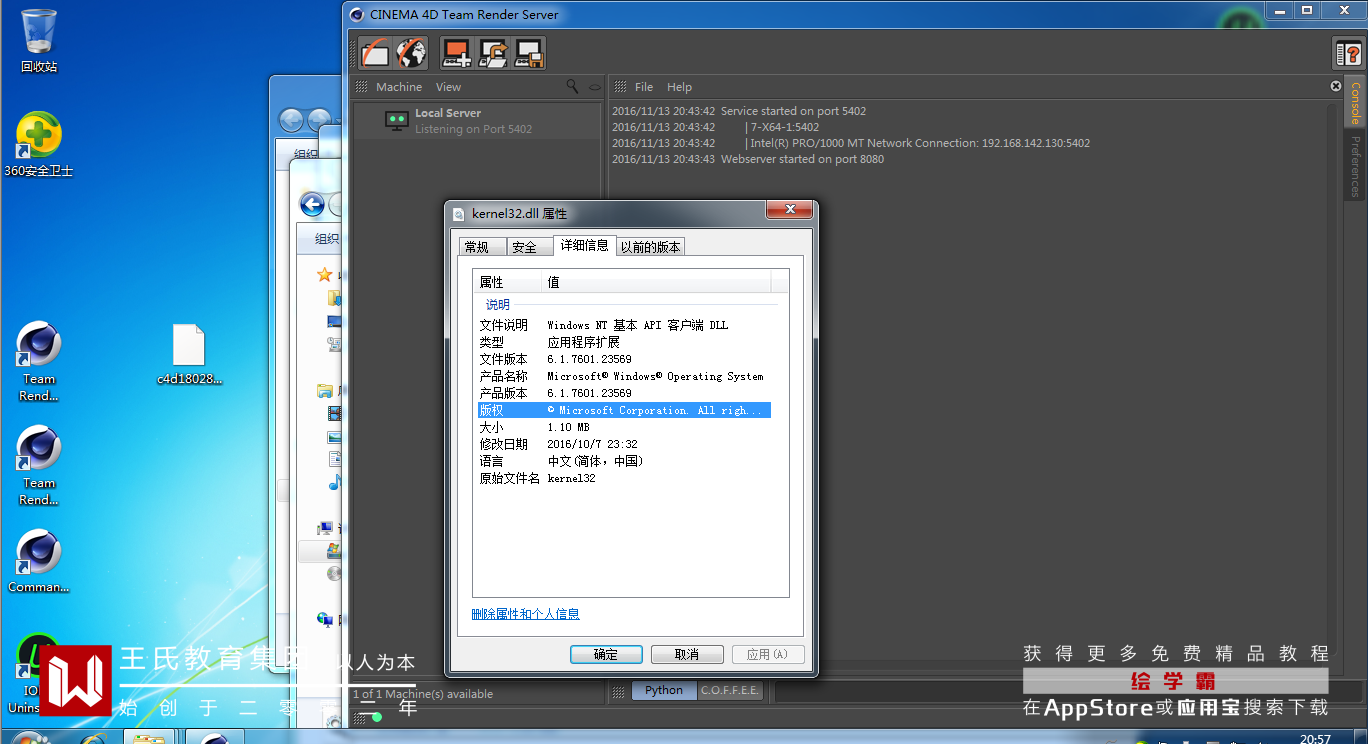Select the 修改日期 property row

click(624, 444)
